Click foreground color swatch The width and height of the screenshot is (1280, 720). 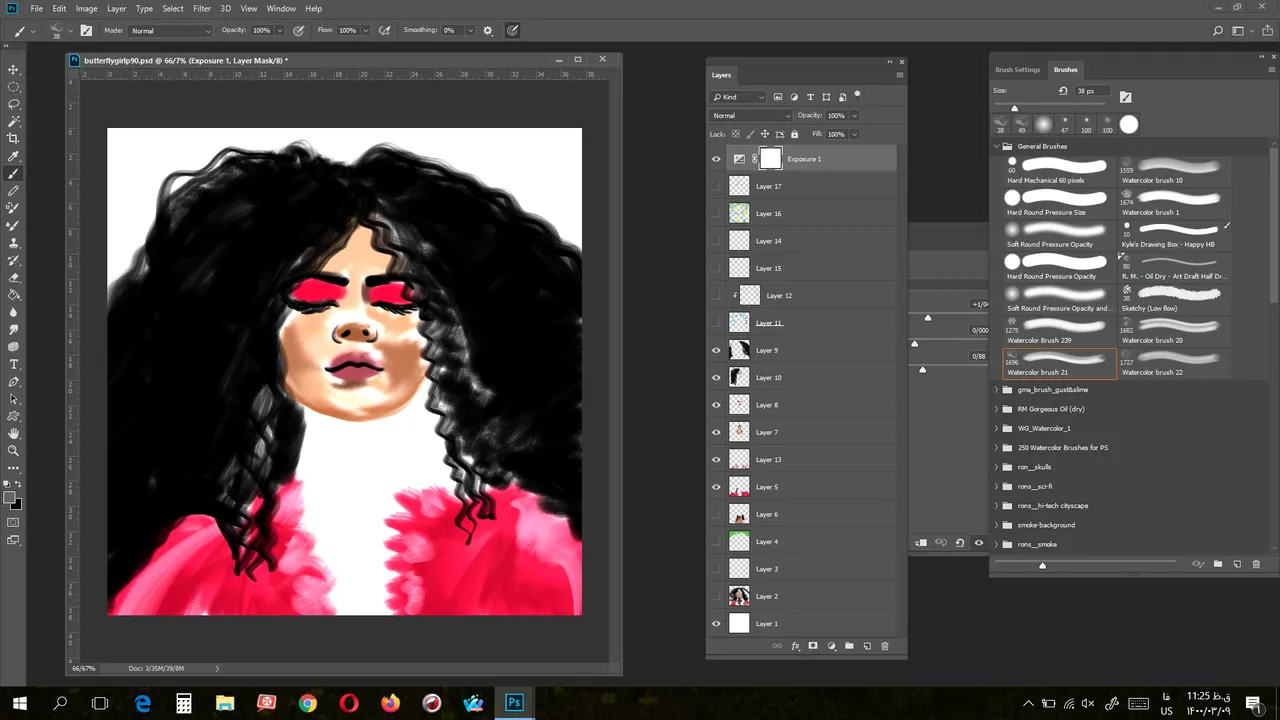point(10,498)
